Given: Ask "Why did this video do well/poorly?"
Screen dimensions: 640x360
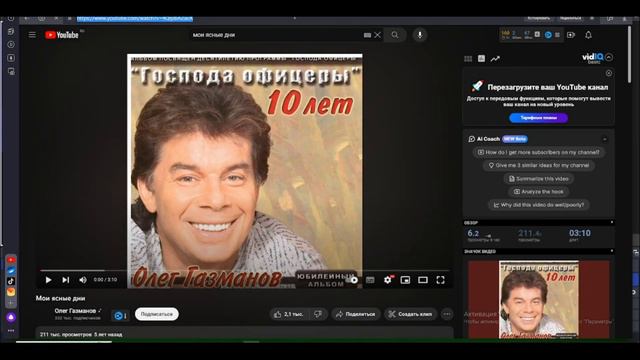Looking at the screenshot, I should [x=539, y=204].
